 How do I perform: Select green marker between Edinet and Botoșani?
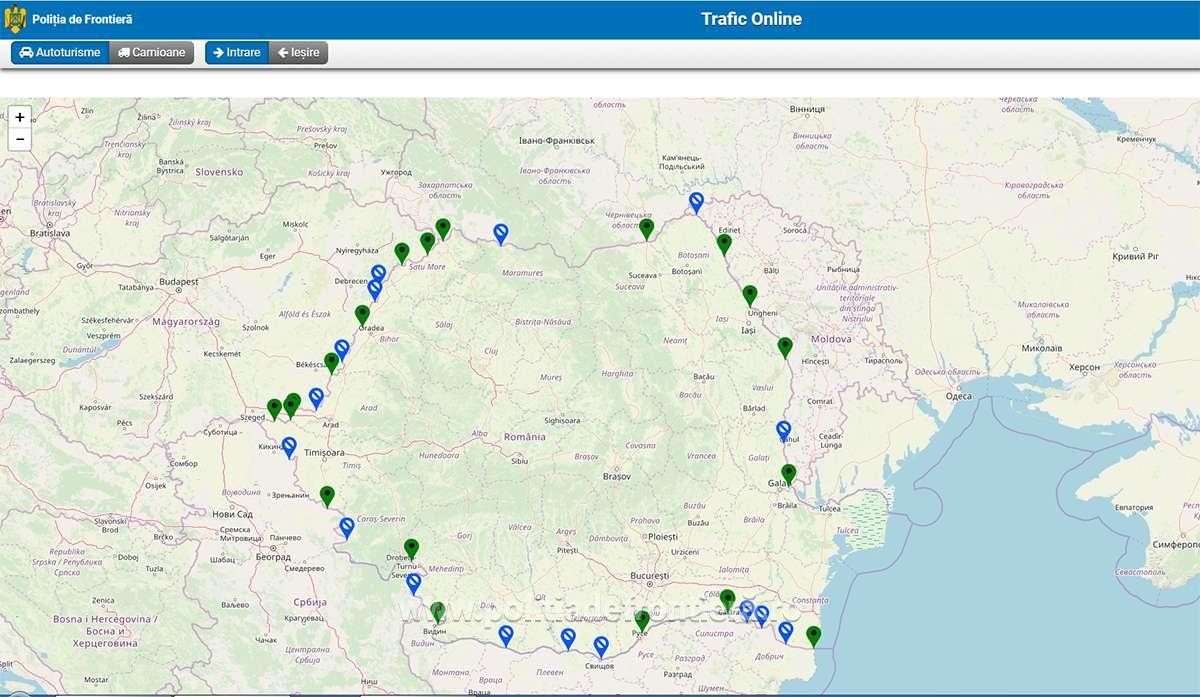725,245
